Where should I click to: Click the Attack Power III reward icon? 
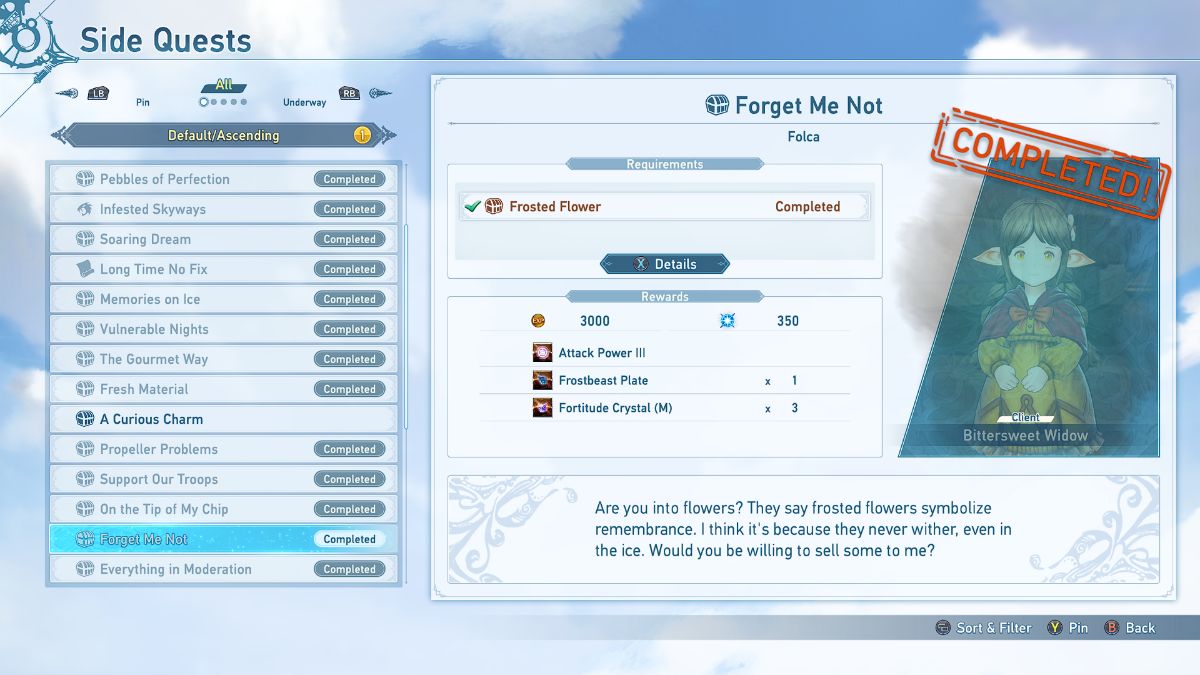542,353
